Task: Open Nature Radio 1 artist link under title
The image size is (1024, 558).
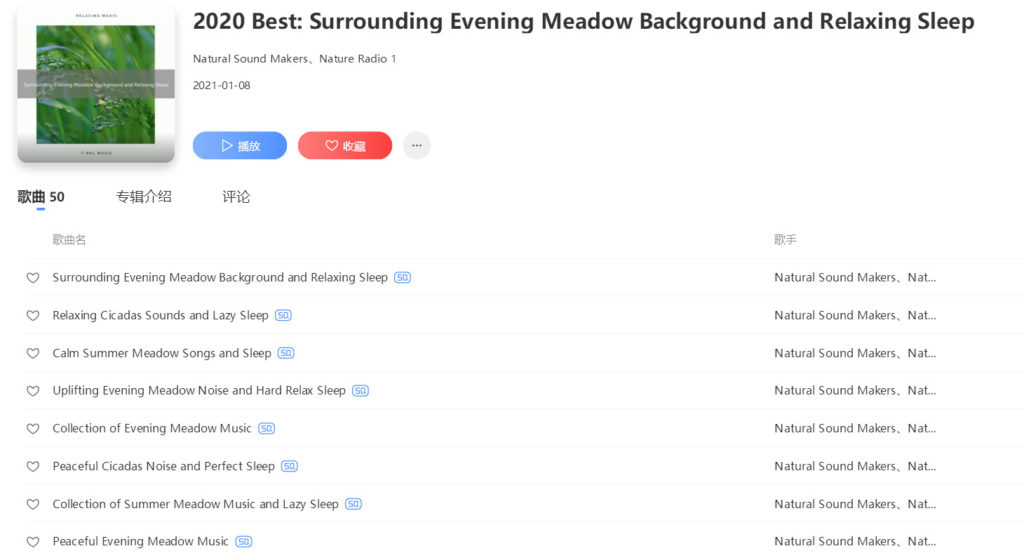Action: pyautogui.click(x=358, y=59)
